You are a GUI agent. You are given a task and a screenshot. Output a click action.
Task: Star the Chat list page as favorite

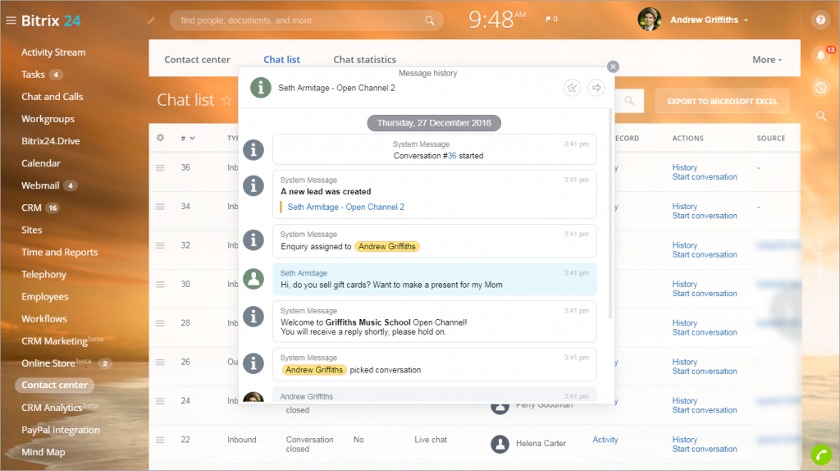[227, 100]
